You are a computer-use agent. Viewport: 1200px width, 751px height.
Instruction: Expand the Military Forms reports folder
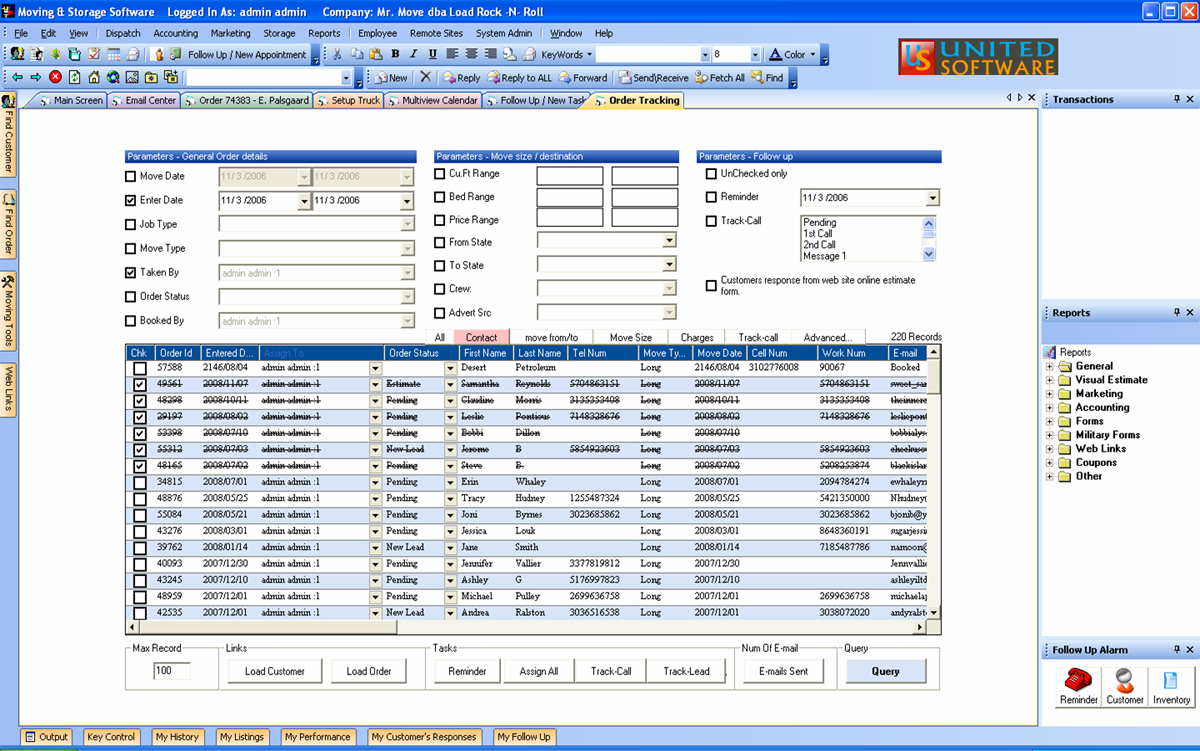coord(1050,435)
